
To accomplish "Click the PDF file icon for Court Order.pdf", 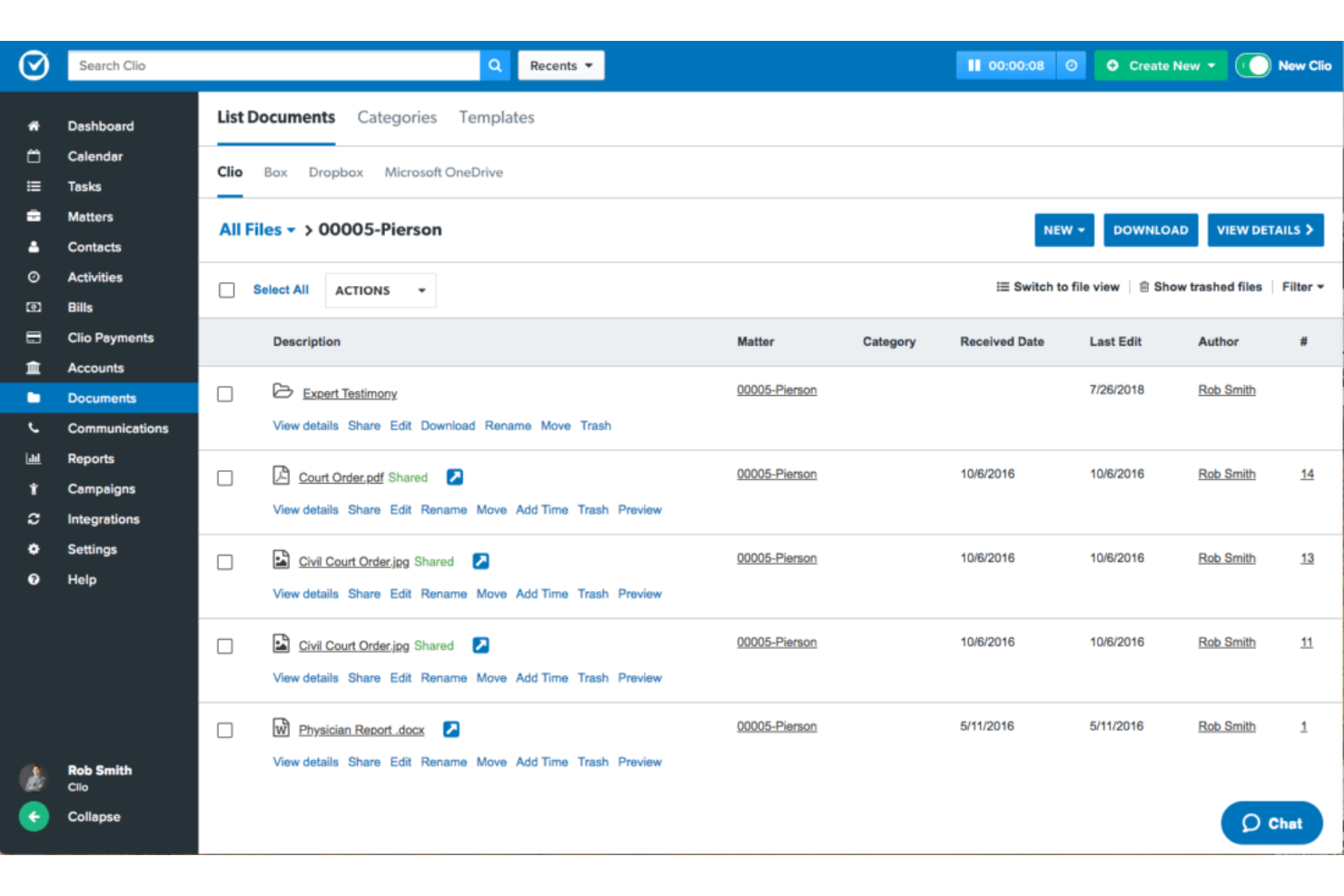I will point(282,475).
